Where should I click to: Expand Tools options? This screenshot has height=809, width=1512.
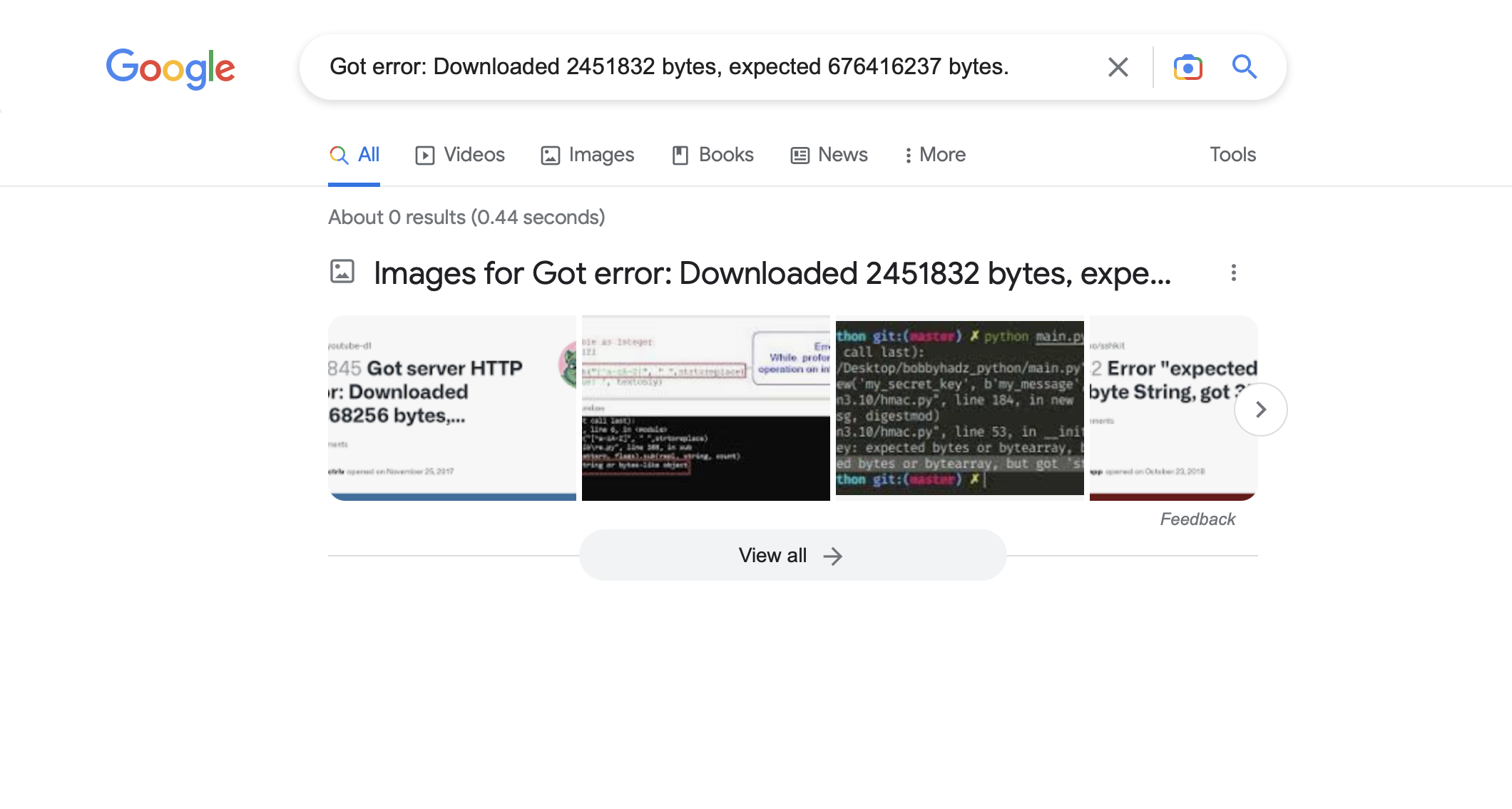(x=1232, y=154)
